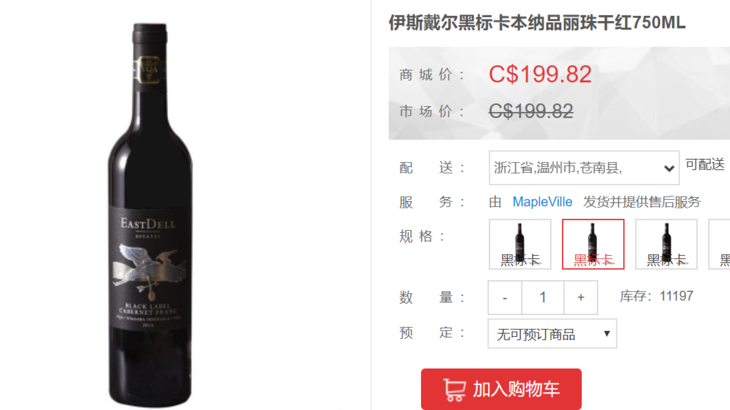This screenshot has height=410, width=730.
Task: Select the partially visible fourth variant option
Action: pyautogui.click(x=719, y=244)
